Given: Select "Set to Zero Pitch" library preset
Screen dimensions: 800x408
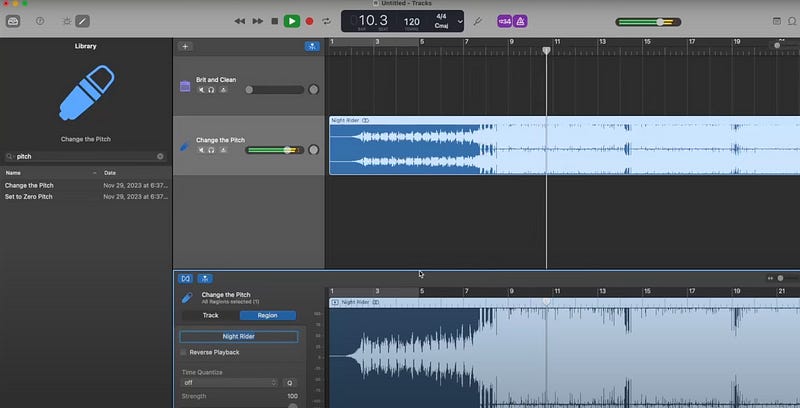Looking at the screenshot, I should (29, 196).
